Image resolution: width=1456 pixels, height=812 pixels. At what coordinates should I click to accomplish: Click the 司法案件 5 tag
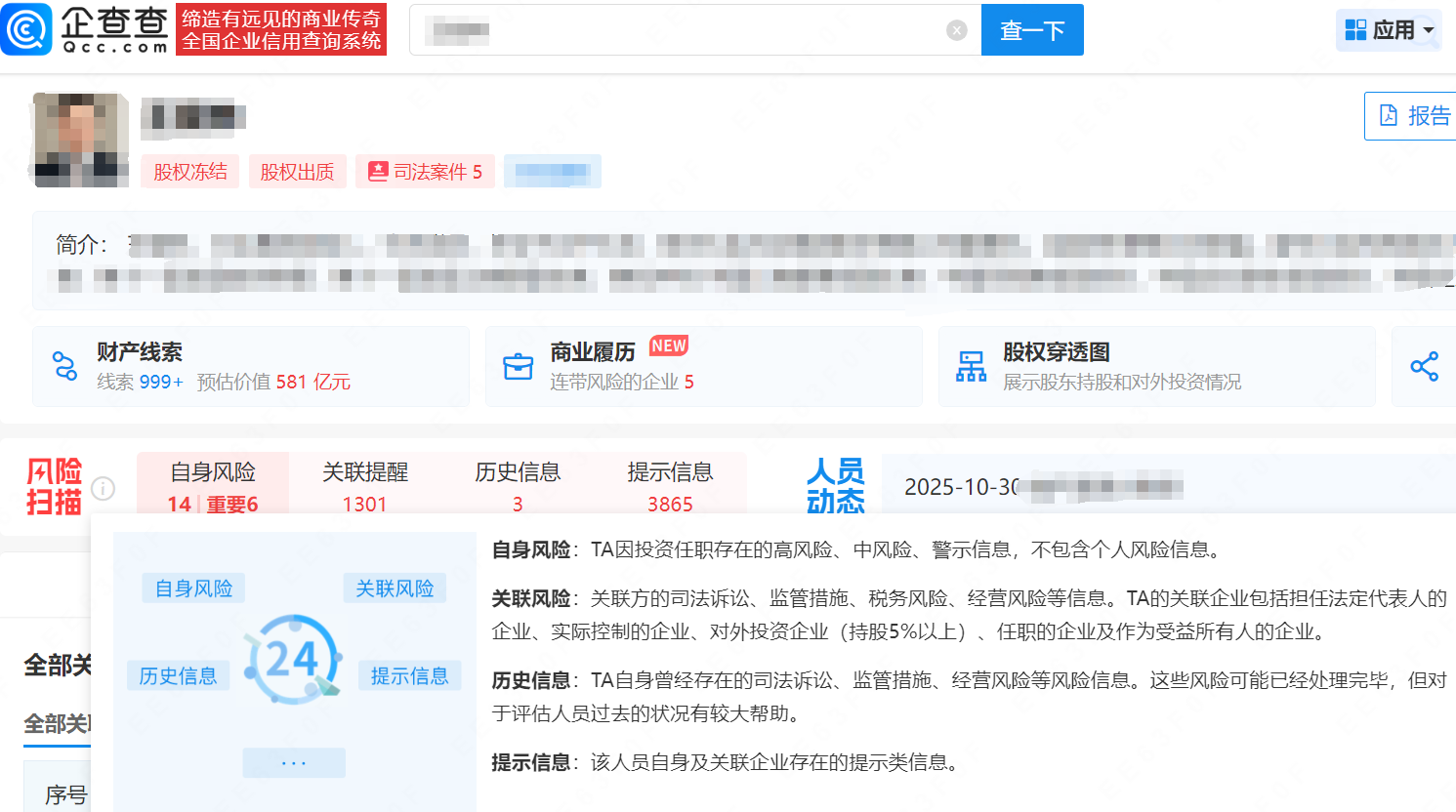pyautogui.click(x=426, y=172)
